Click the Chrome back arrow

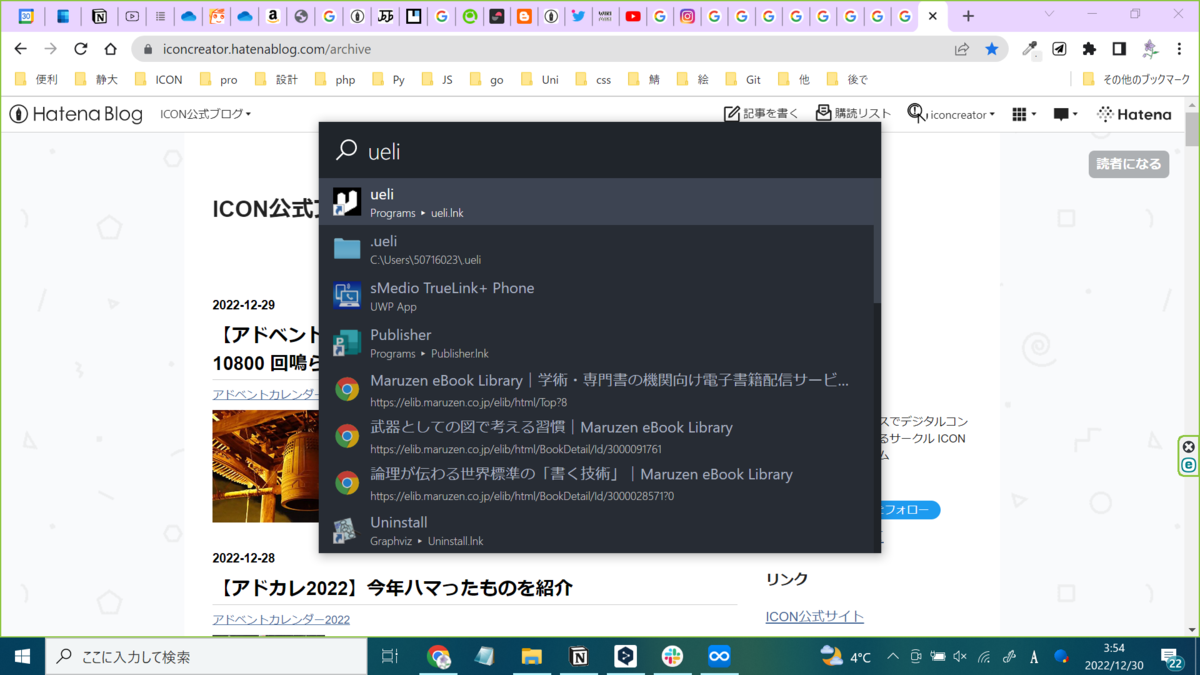(21, 49)
